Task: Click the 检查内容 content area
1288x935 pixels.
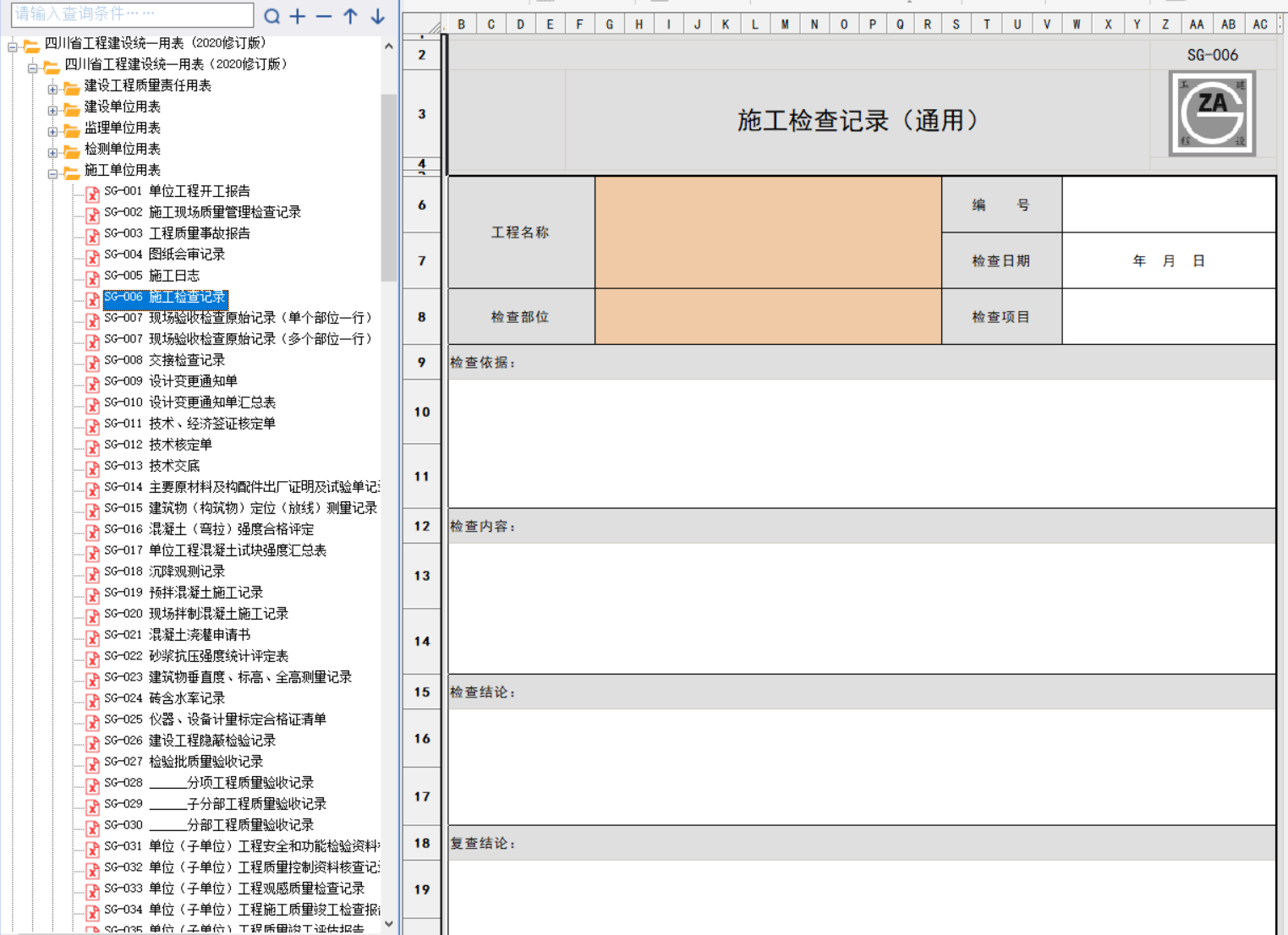Action: point(862,609)
